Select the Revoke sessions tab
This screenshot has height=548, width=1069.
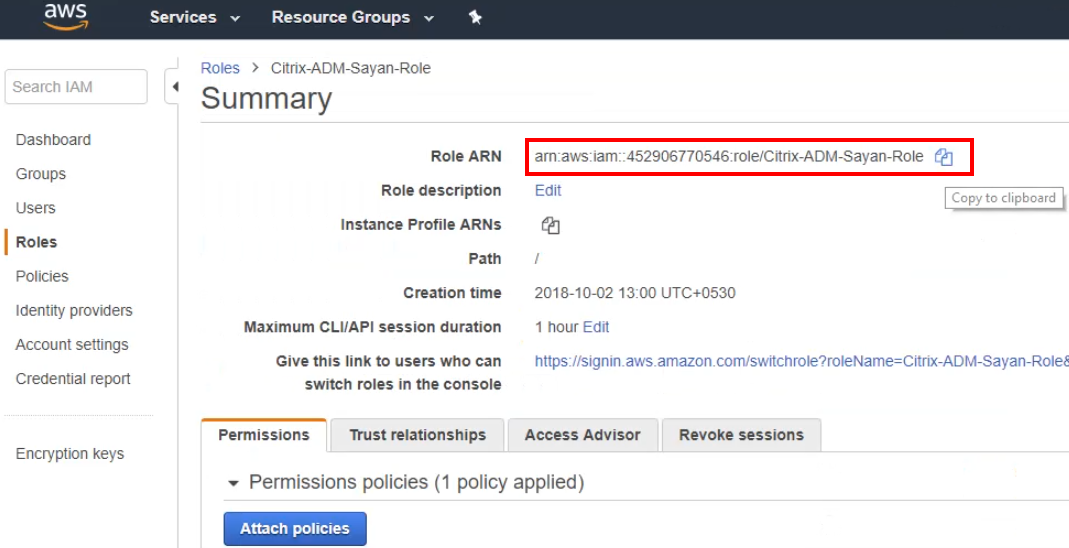741,435
